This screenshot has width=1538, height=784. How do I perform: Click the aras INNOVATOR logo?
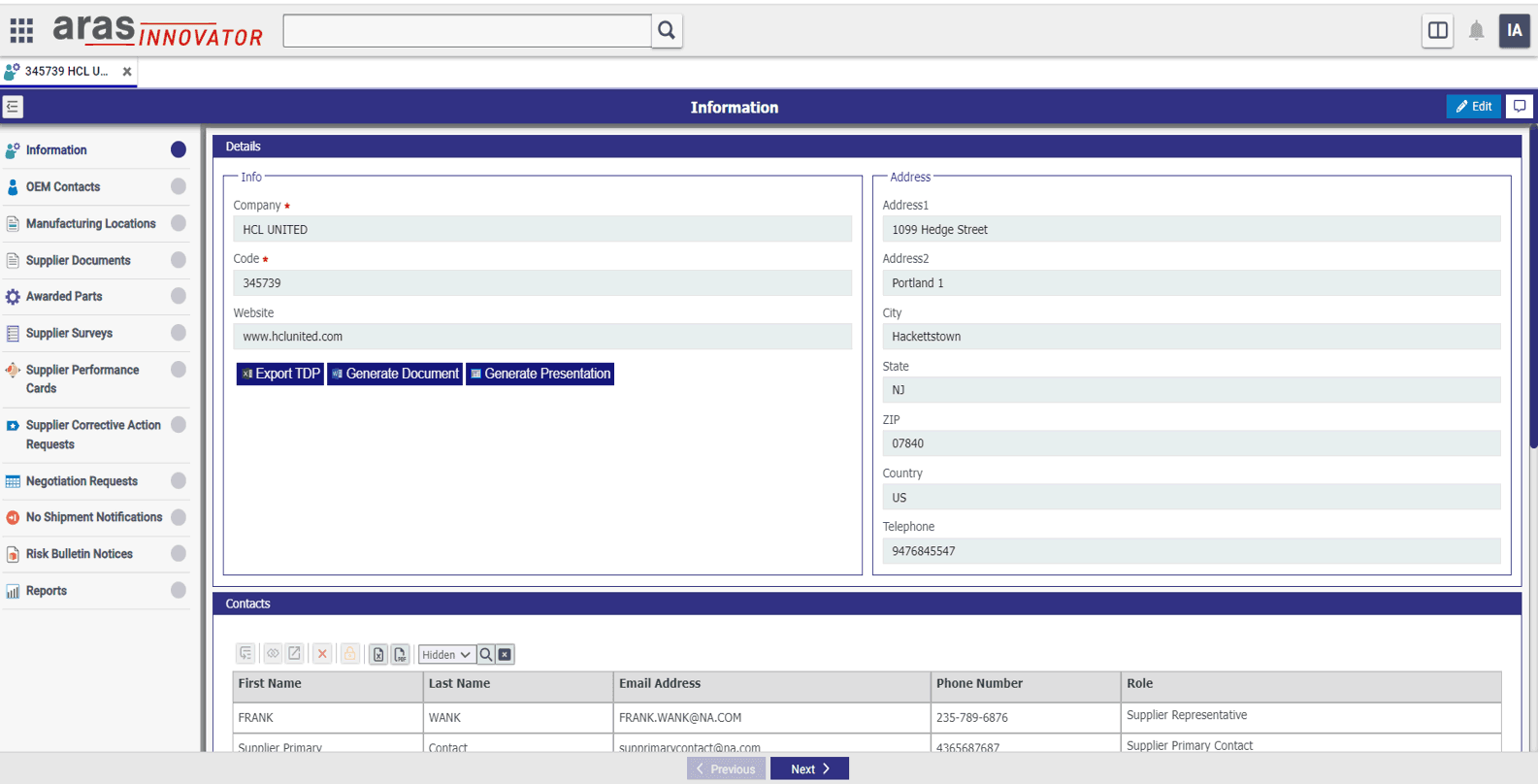[x=157, y=30]
